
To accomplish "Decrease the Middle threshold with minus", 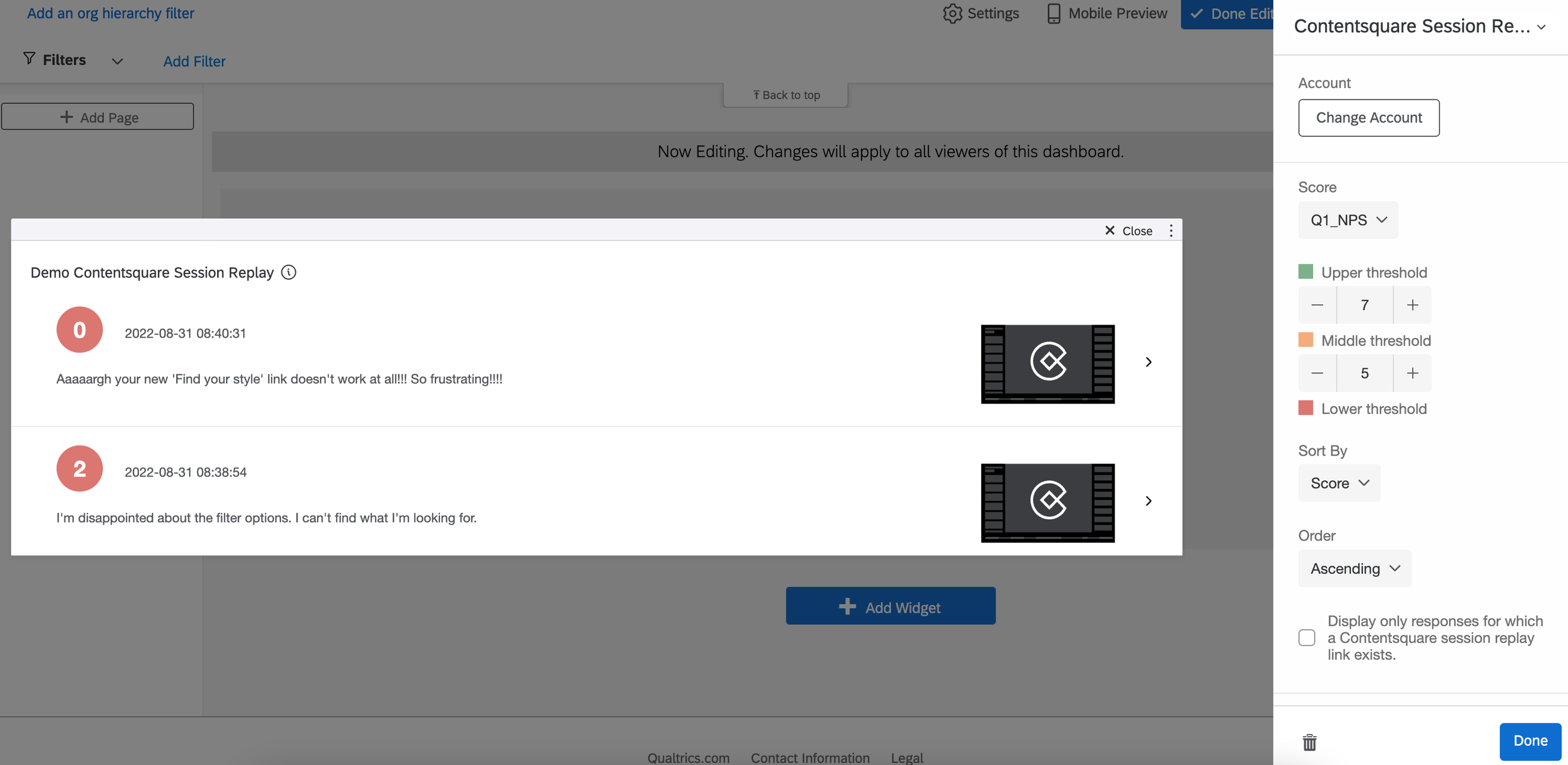I will point(1317,373).
